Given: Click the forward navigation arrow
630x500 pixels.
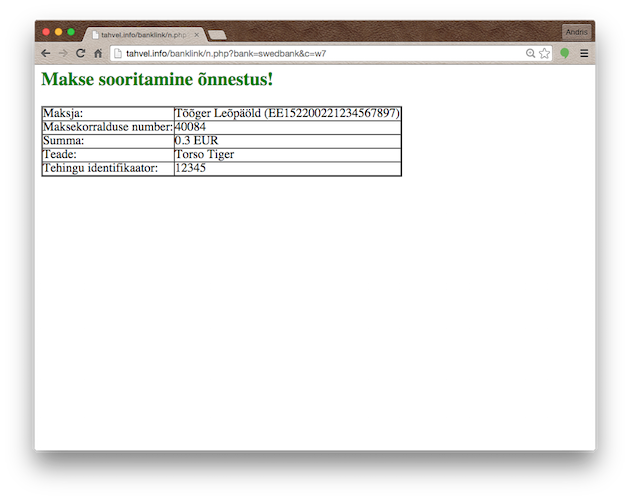Looking at the screenshot, I should (63, 53).
